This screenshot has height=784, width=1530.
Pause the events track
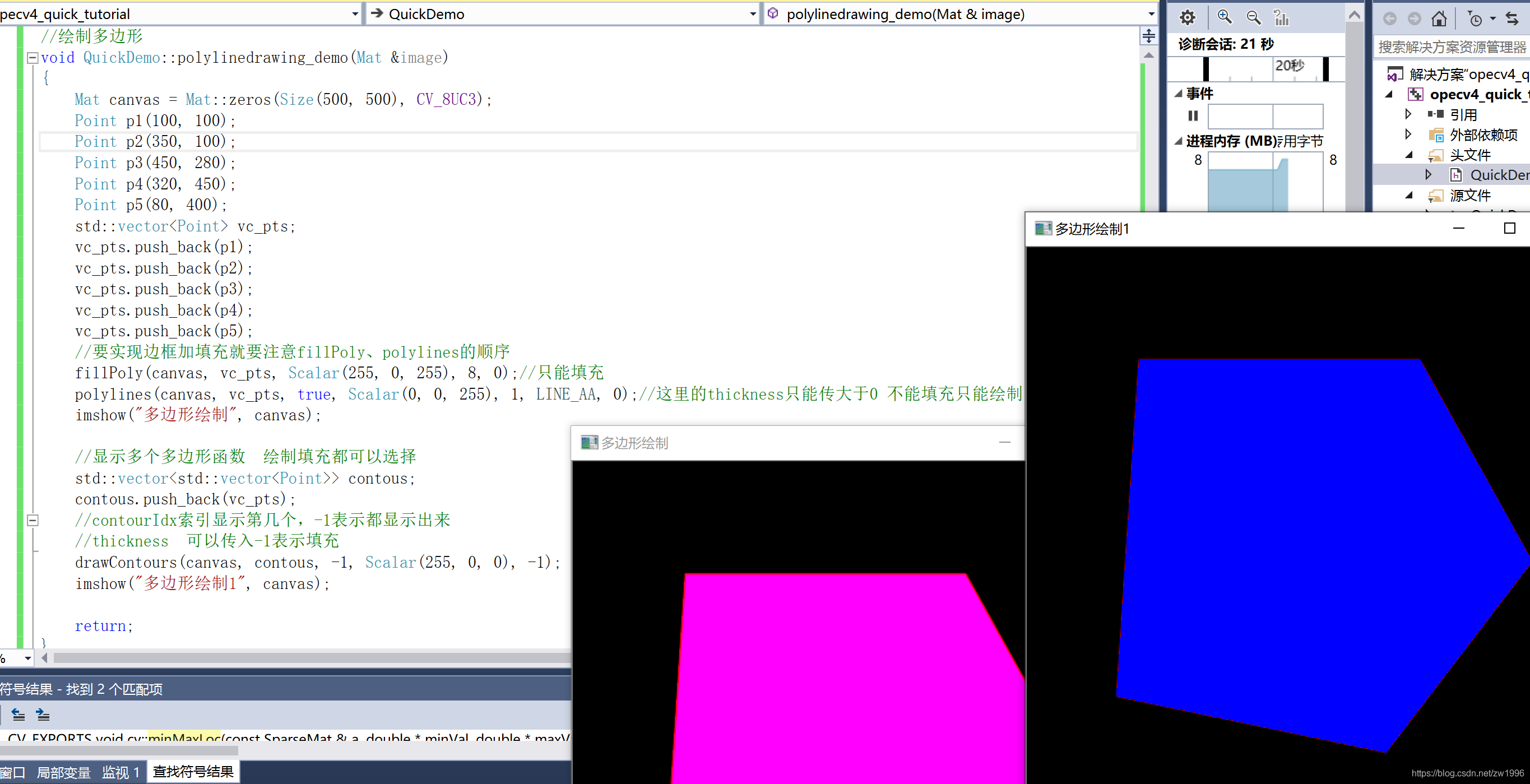click(x=1193, y=116)
